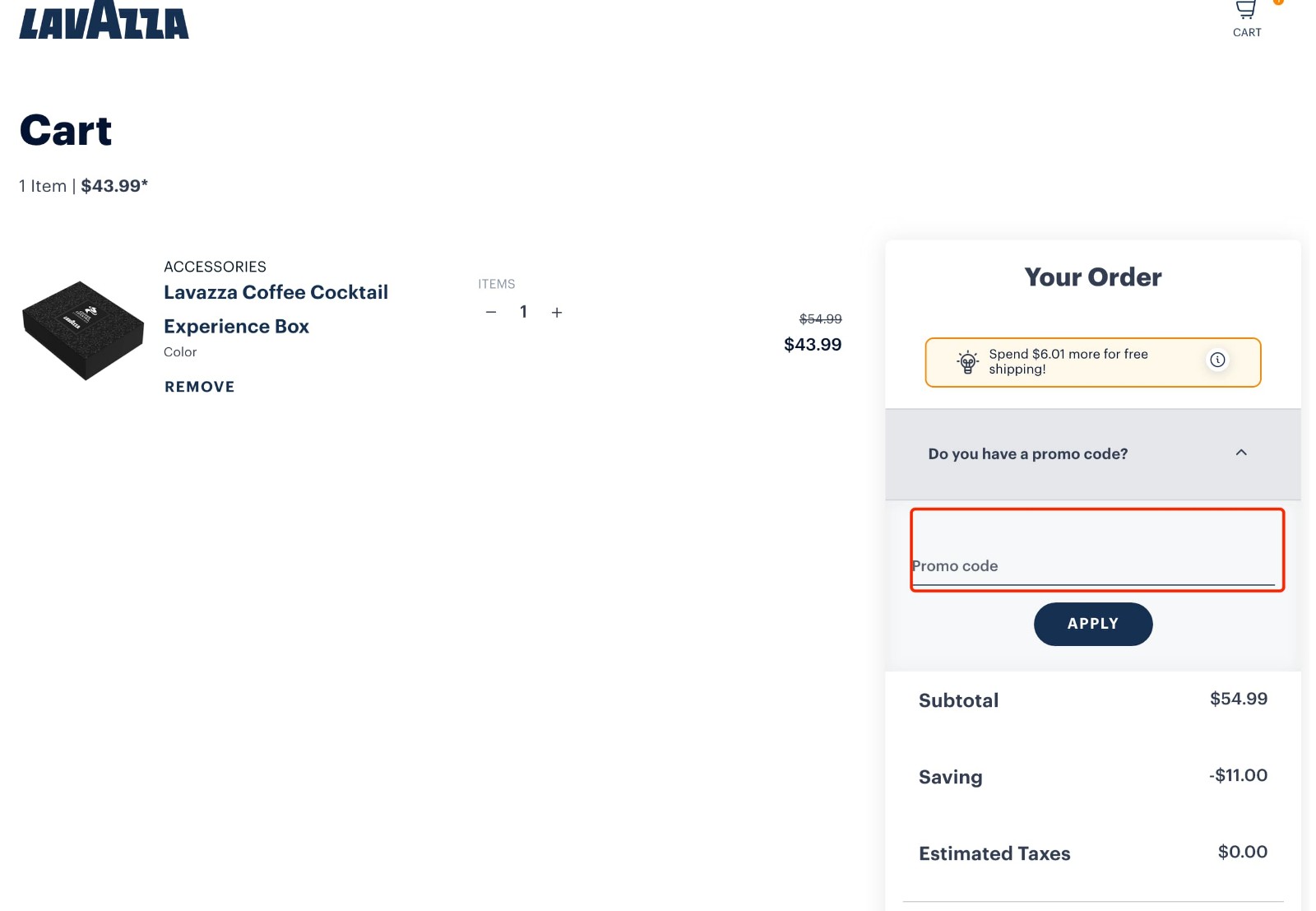Click the plus icon to increase quantity
Screen dimensions: 1316x911
(x=557, y=312)
